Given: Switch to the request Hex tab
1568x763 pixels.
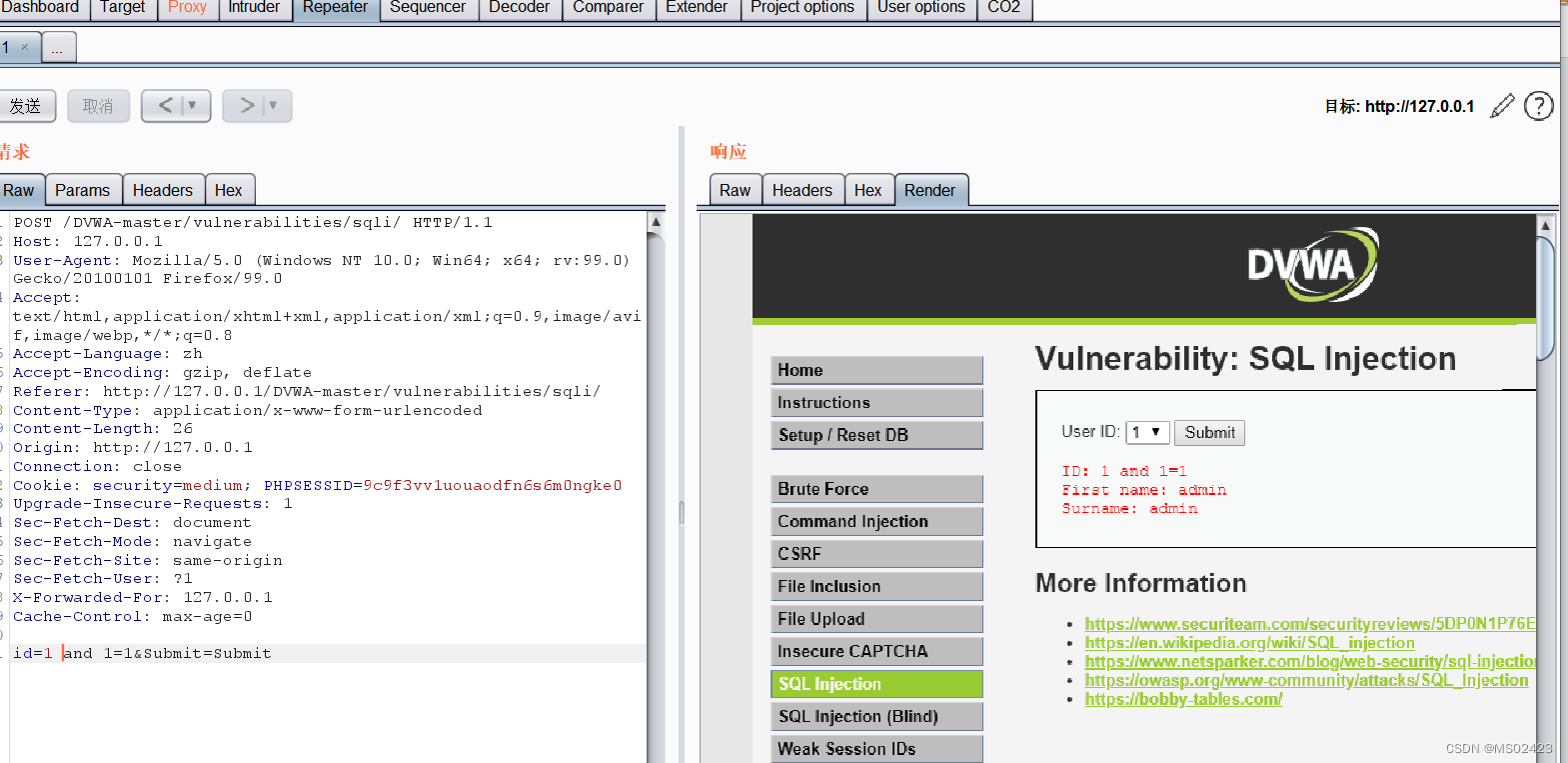Looking at the screenshot, I should click(229, 190).
